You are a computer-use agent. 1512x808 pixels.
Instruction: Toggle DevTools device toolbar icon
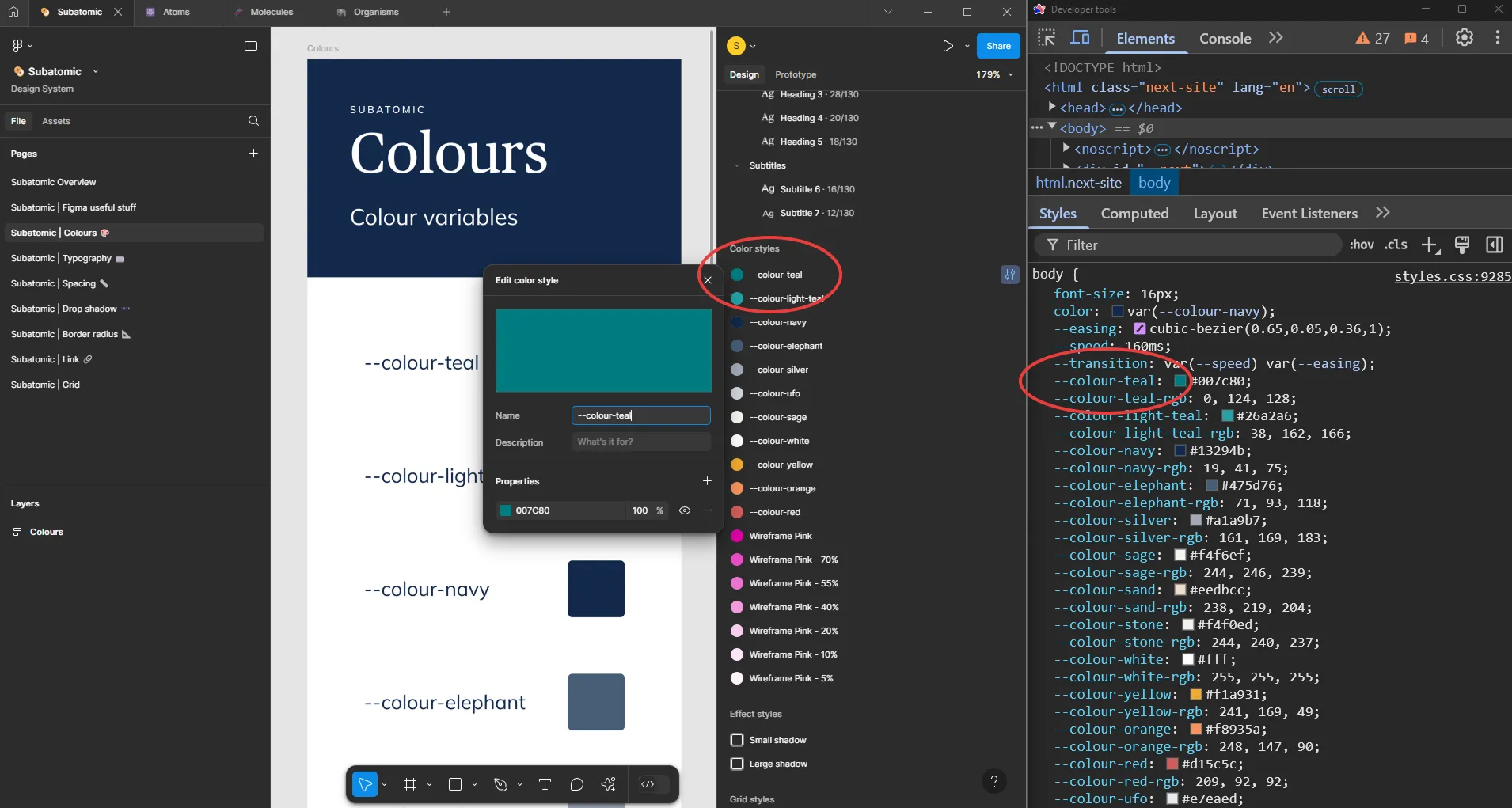click(1080, 38)
